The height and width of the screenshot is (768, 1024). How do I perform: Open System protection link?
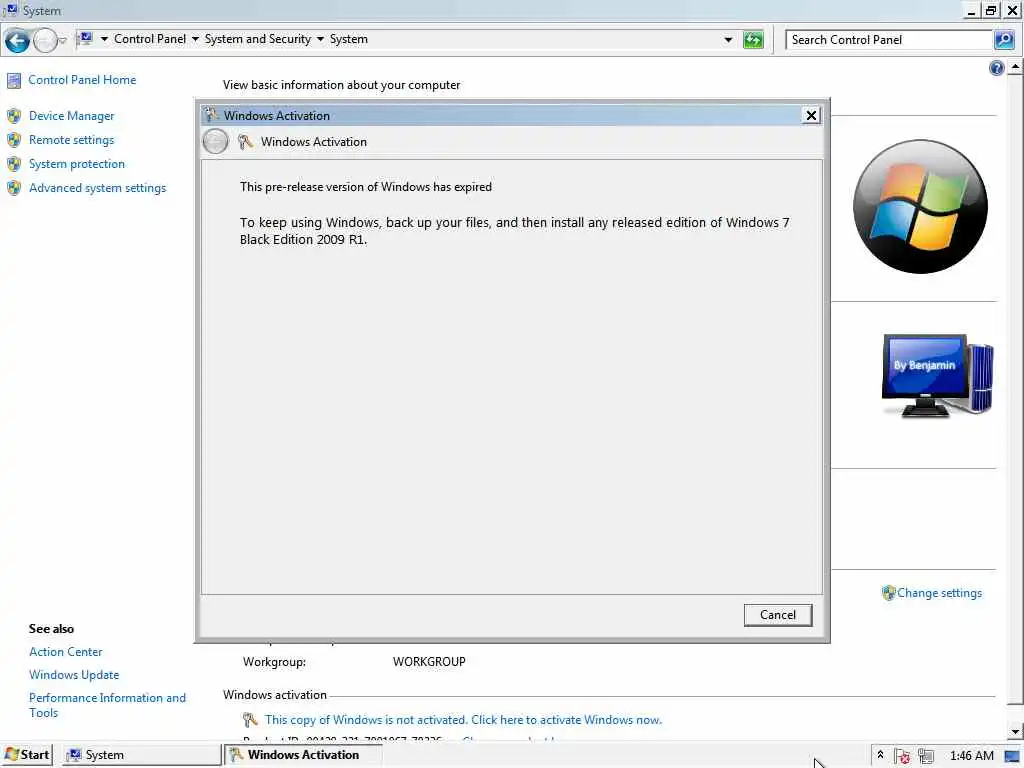[x=76, y=164]
